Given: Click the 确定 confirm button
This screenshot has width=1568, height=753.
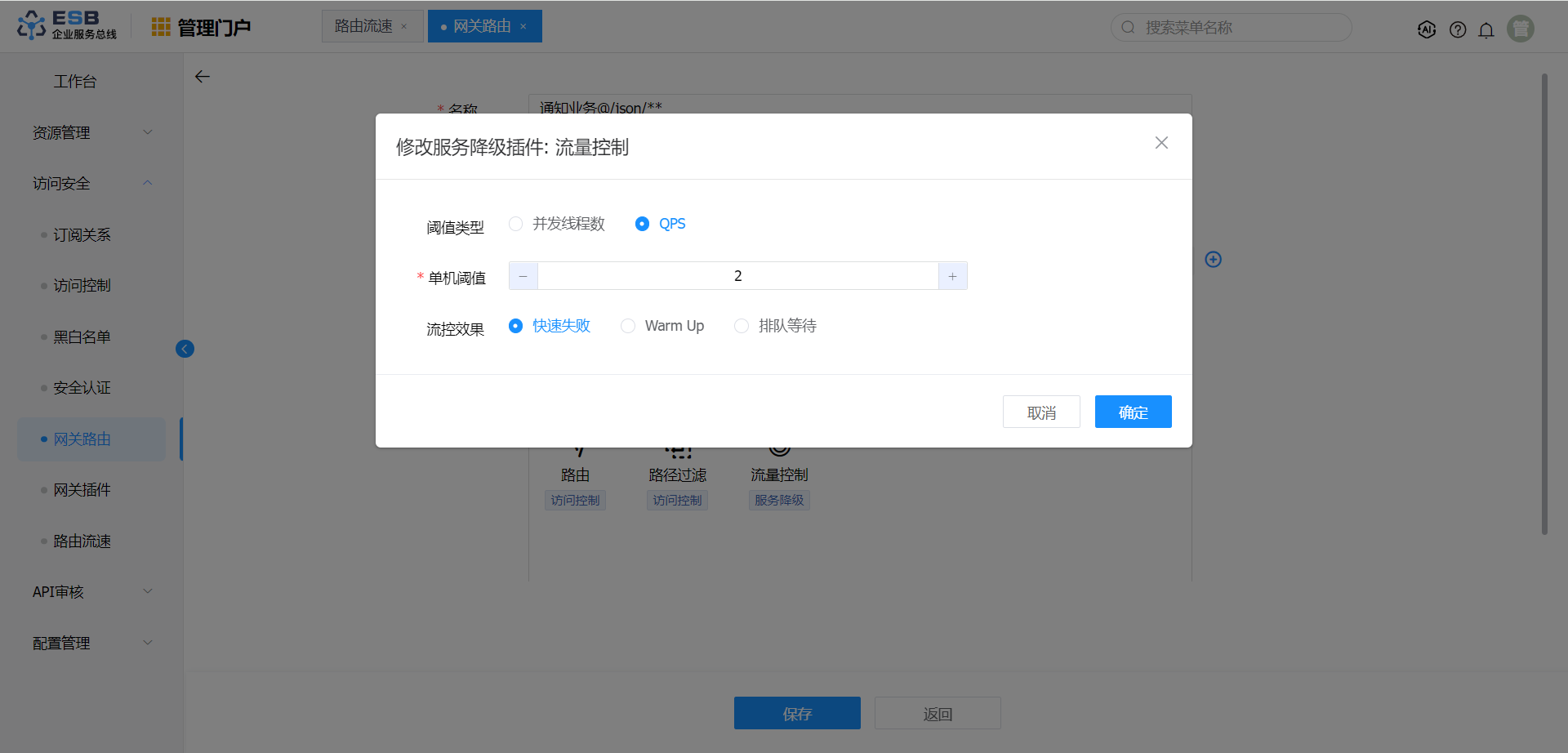Looking at the screenshot, I should point(1133,412).
